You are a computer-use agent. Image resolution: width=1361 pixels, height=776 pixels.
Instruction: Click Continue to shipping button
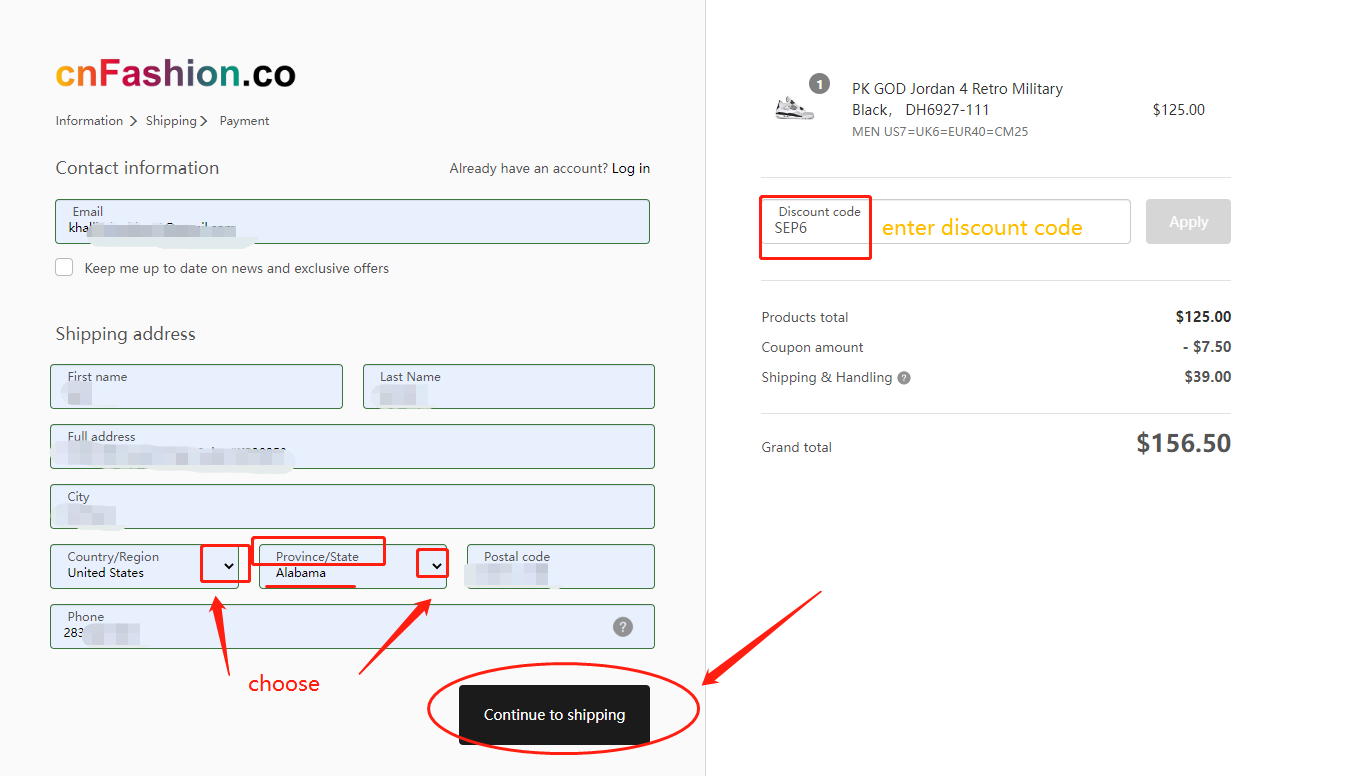[x=554, y=715]
